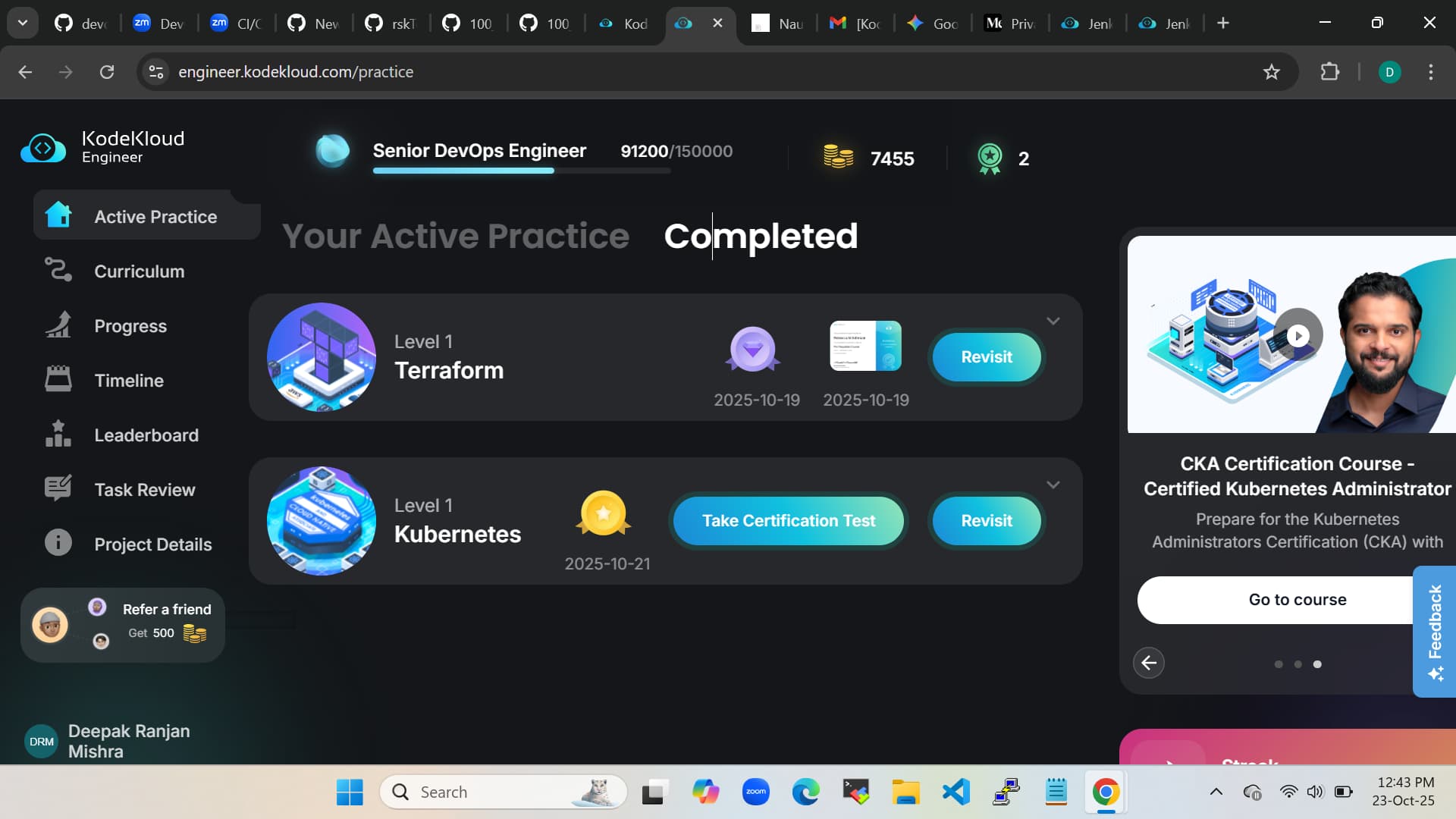Screen dimensions: 1456x819
Task: Go to previous slide with carousel arrow
Action: pos(1148,663)
